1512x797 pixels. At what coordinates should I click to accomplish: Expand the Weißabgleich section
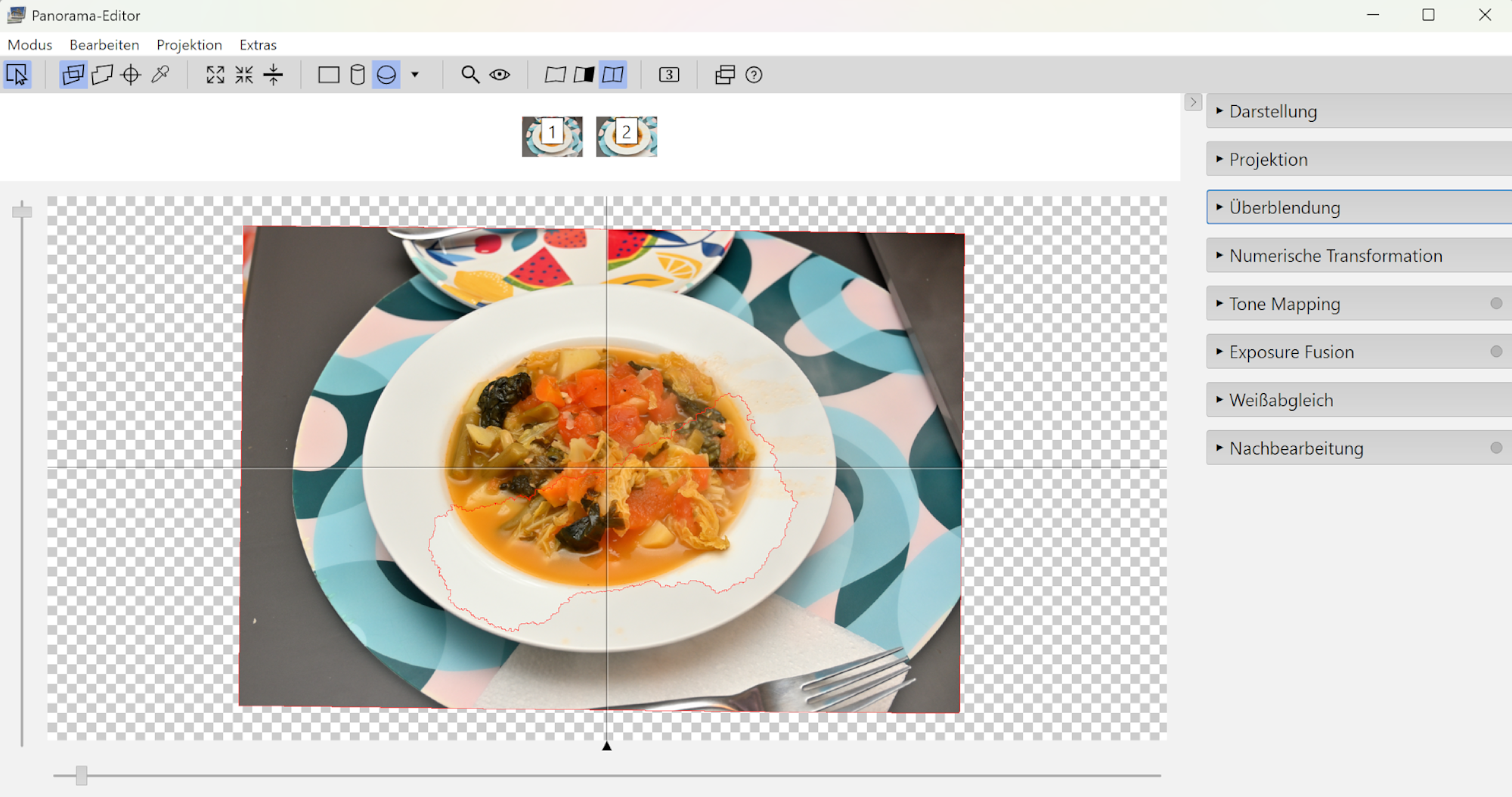[x=1281, y=400]
